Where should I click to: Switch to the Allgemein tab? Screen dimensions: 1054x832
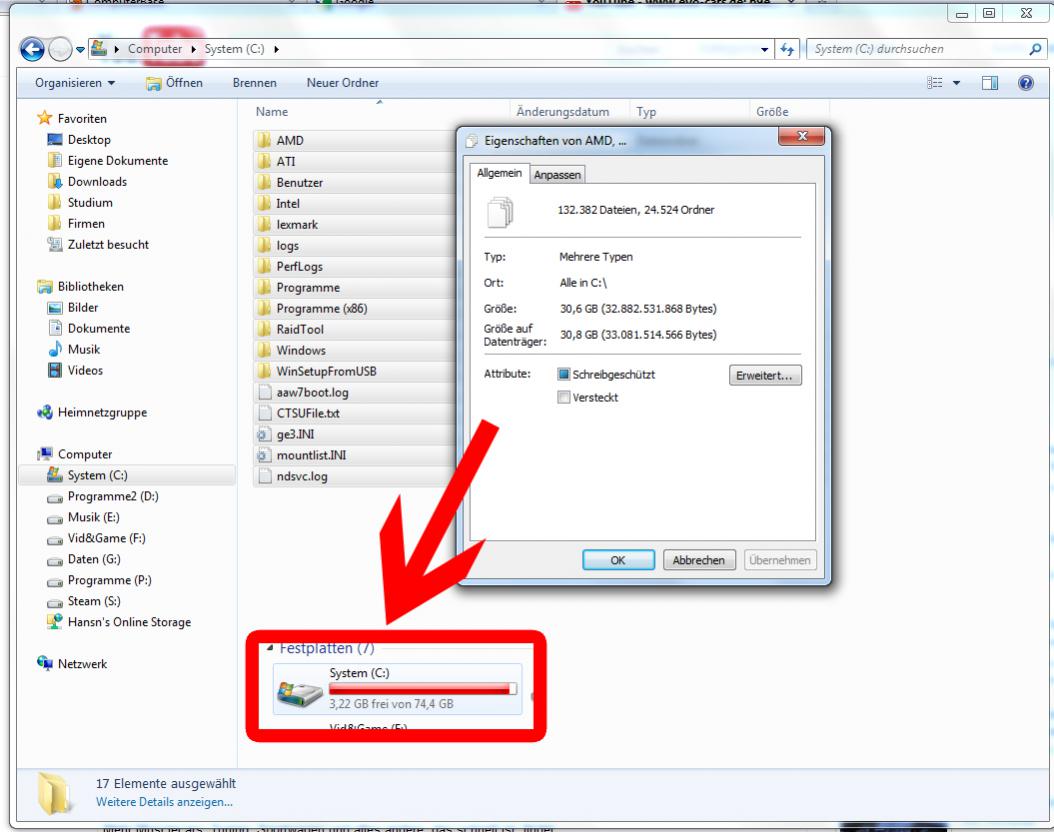(499, 173)
